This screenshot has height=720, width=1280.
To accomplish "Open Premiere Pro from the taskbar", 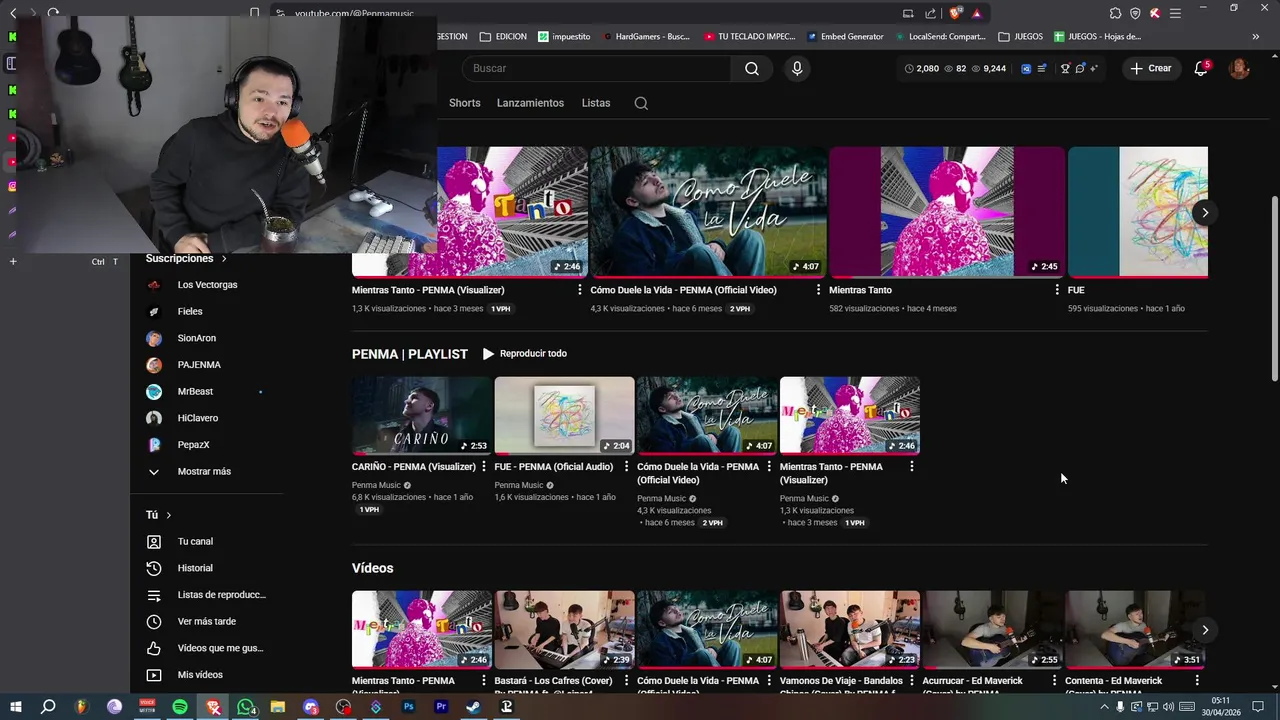I will tap(441, 707).
